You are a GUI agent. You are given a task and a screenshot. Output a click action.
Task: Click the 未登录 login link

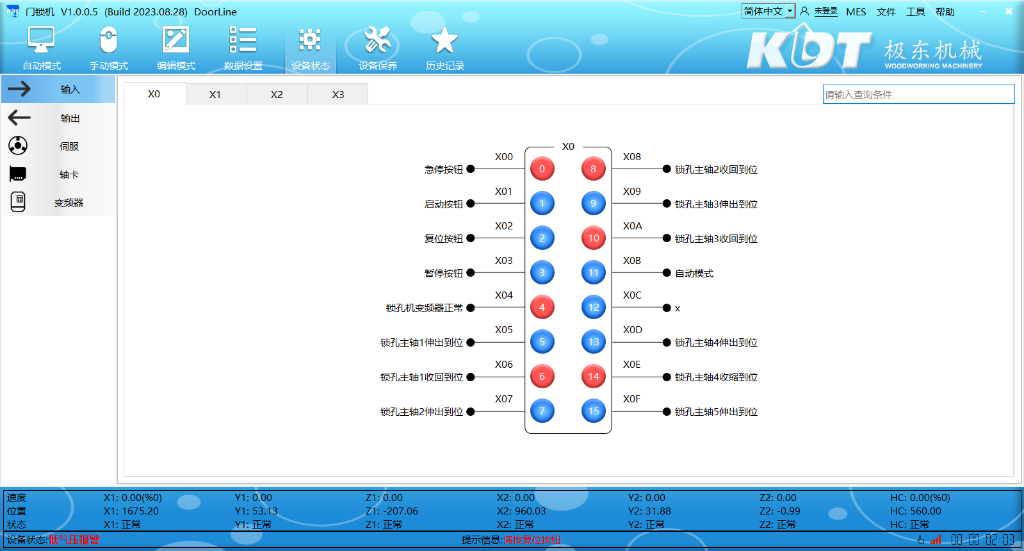[825, 12]
